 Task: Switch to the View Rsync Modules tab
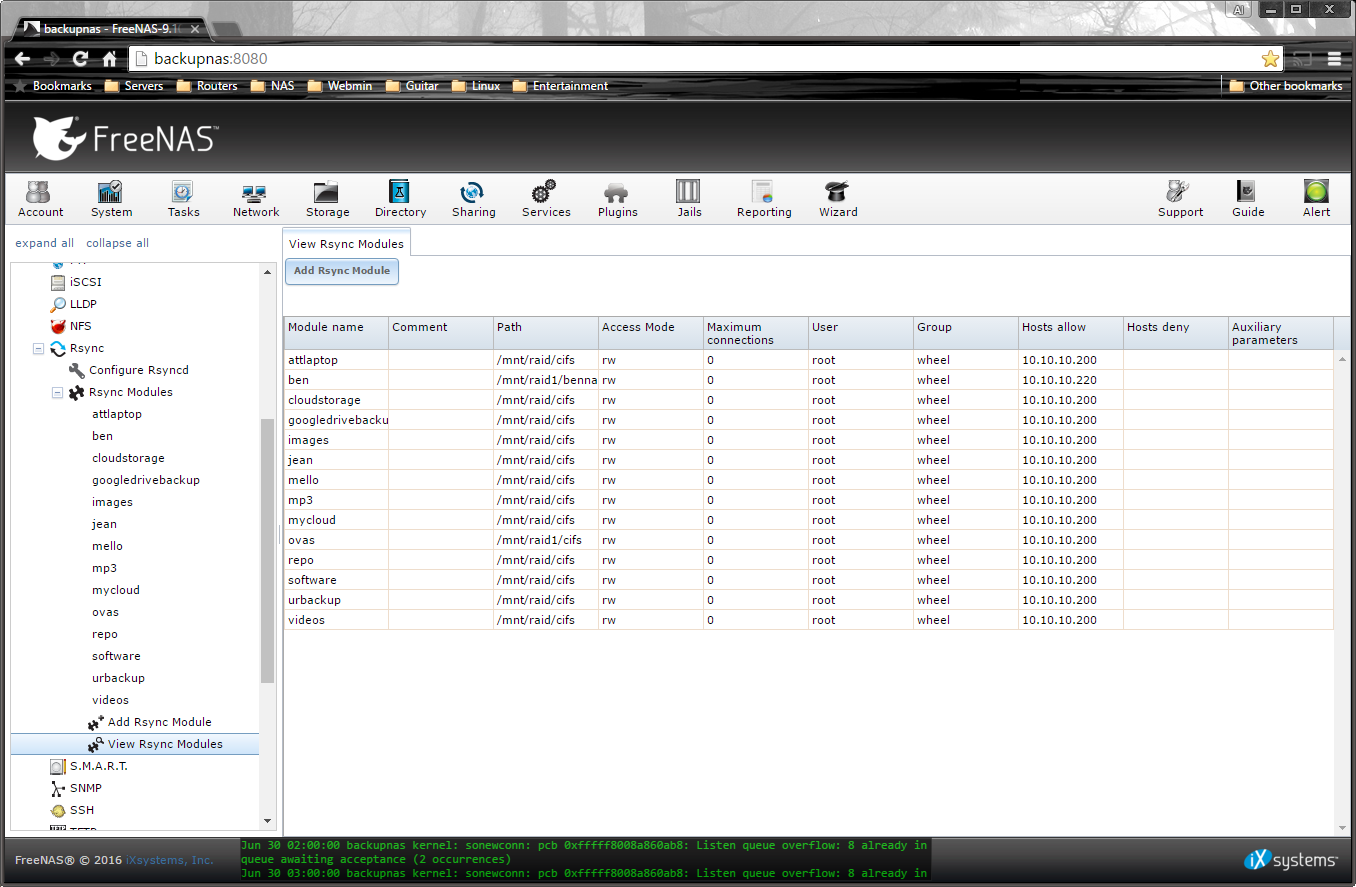point(346,244)
